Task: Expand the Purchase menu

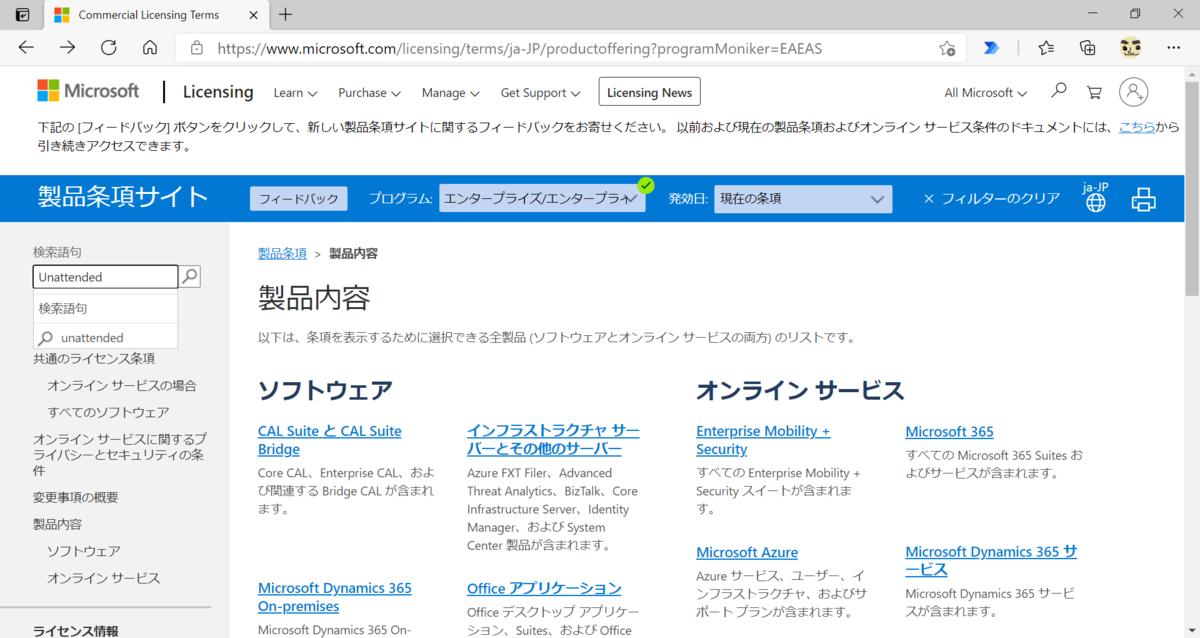Action: point(369,92)
